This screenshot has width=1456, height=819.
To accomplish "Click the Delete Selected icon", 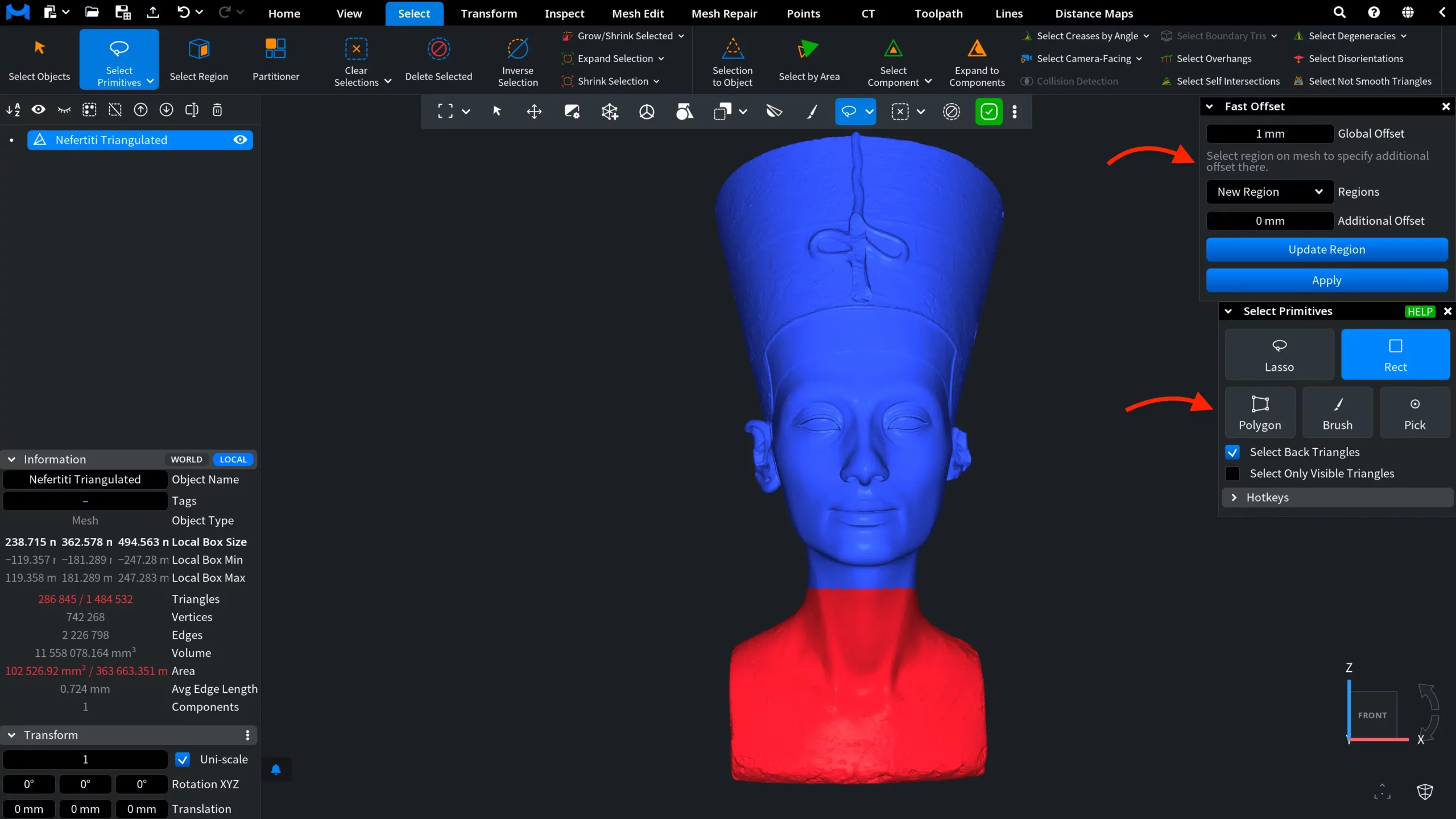I will (439, 49).
